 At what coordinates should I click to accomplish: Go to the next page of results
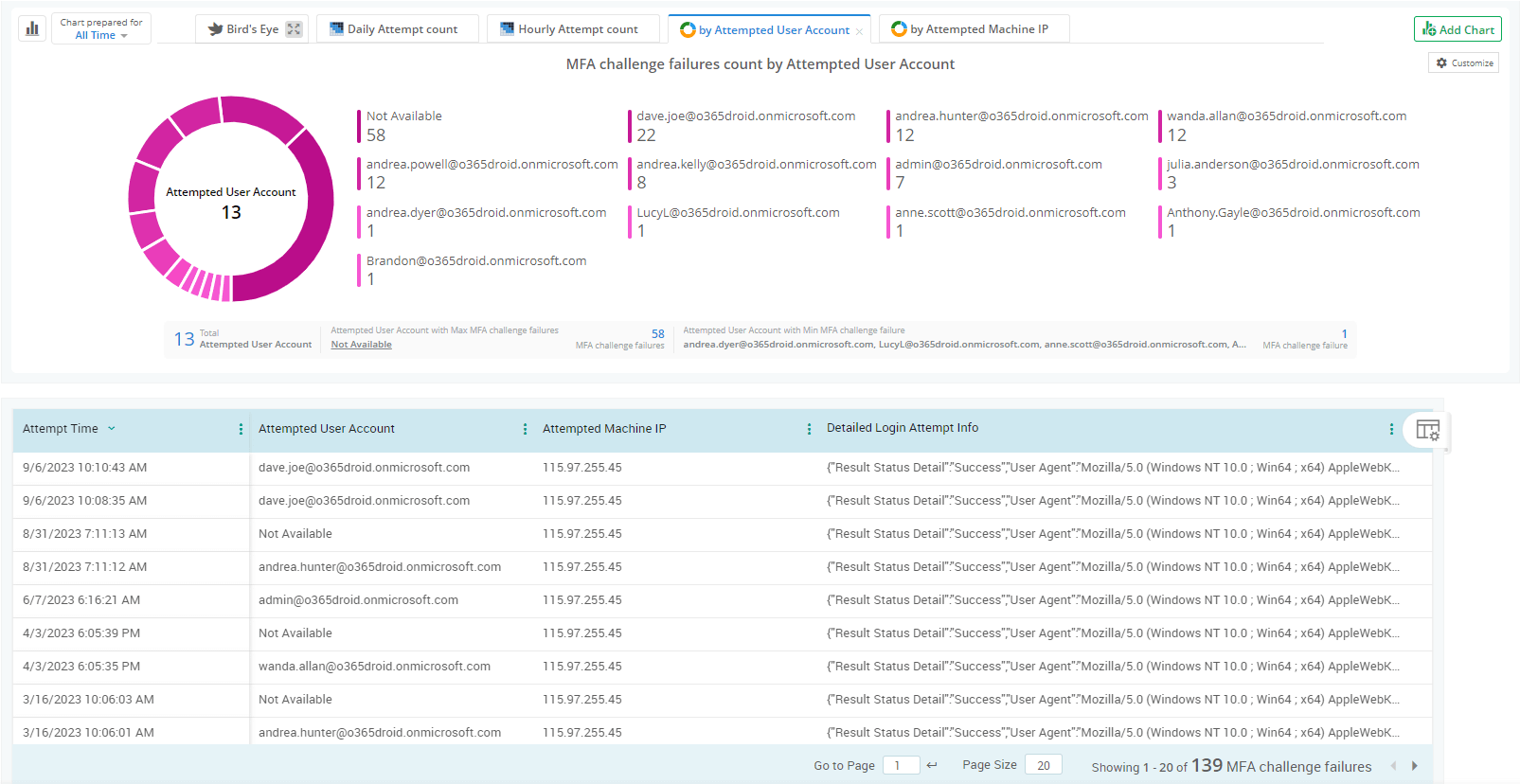pyautogui.click(x=1415, y=765)
